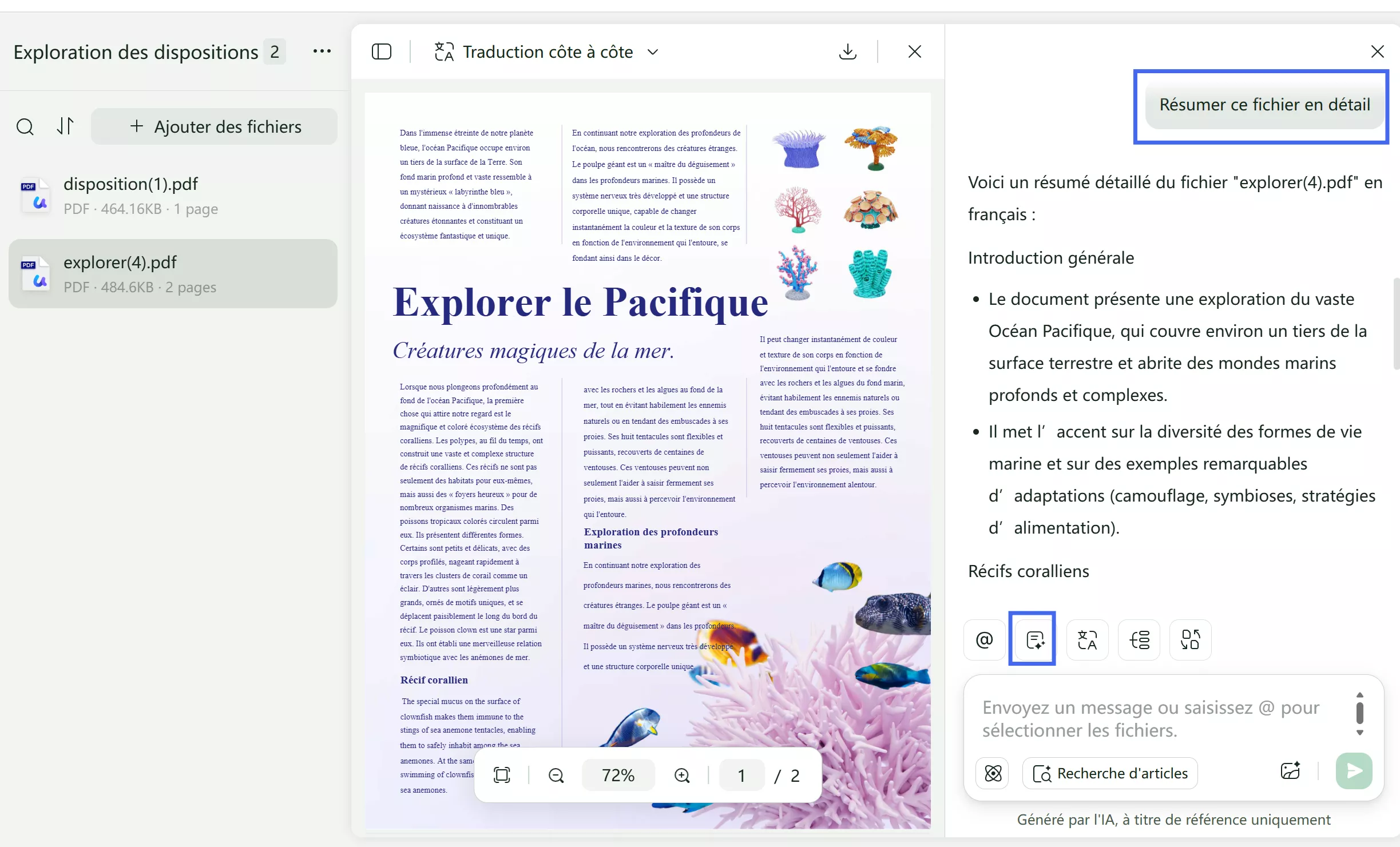Open the three-dots more options menu
Viewport: 1400px width, 847px height.
(322, 51)
